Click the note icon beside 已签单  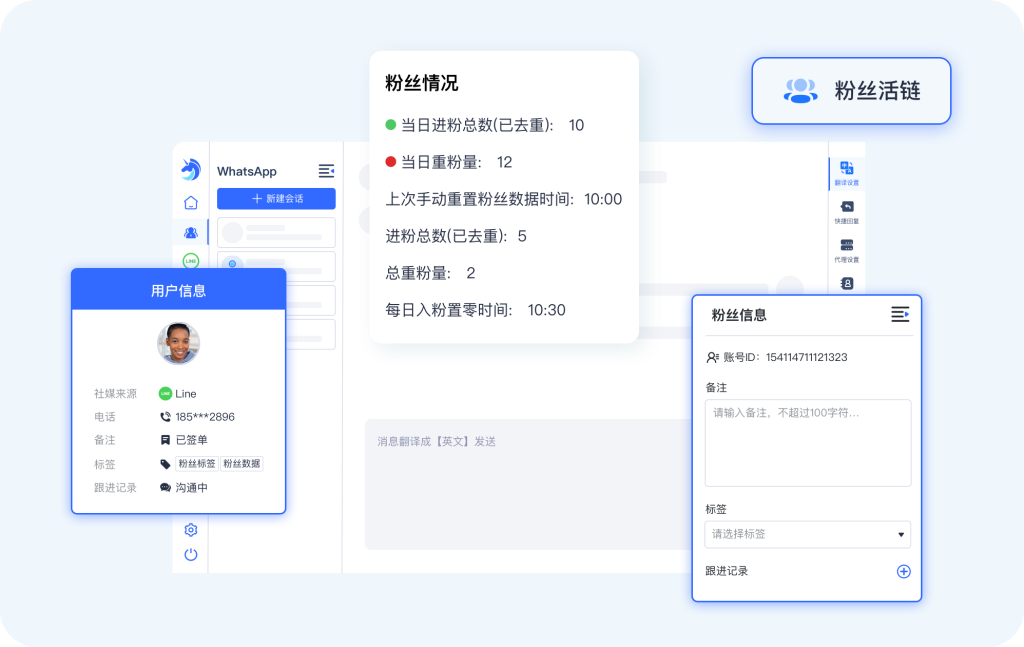(x=165, y=440)
